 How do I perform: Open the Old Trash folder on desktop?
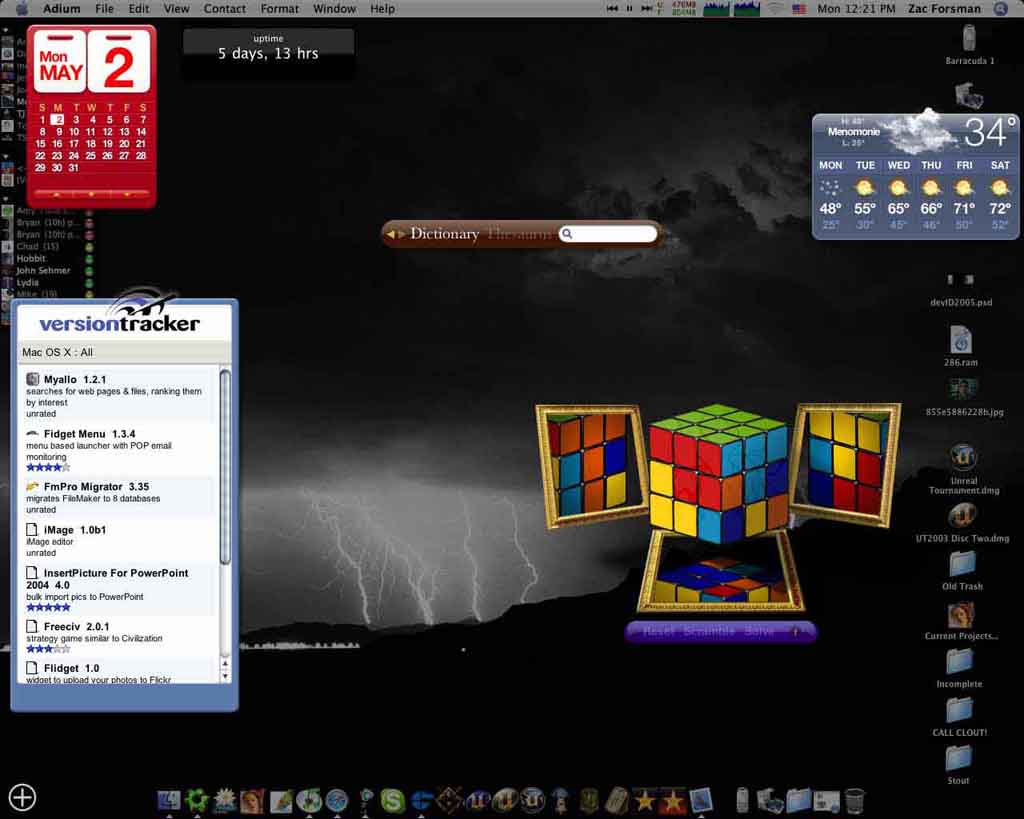[x=961, y=563]
